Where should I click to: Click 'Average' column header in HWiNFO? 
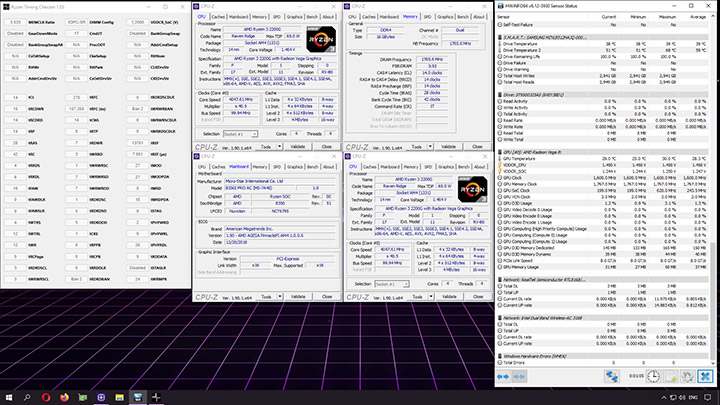[x=698, y=17]
